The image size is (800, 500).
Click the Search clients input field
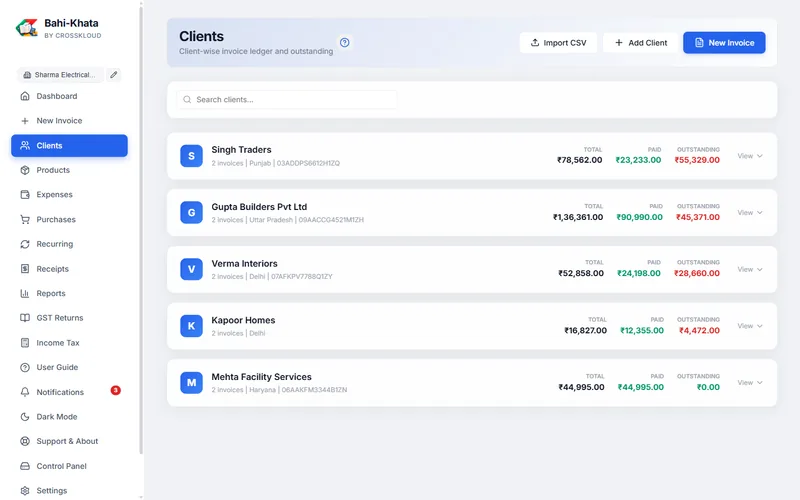tap(287, 99)
